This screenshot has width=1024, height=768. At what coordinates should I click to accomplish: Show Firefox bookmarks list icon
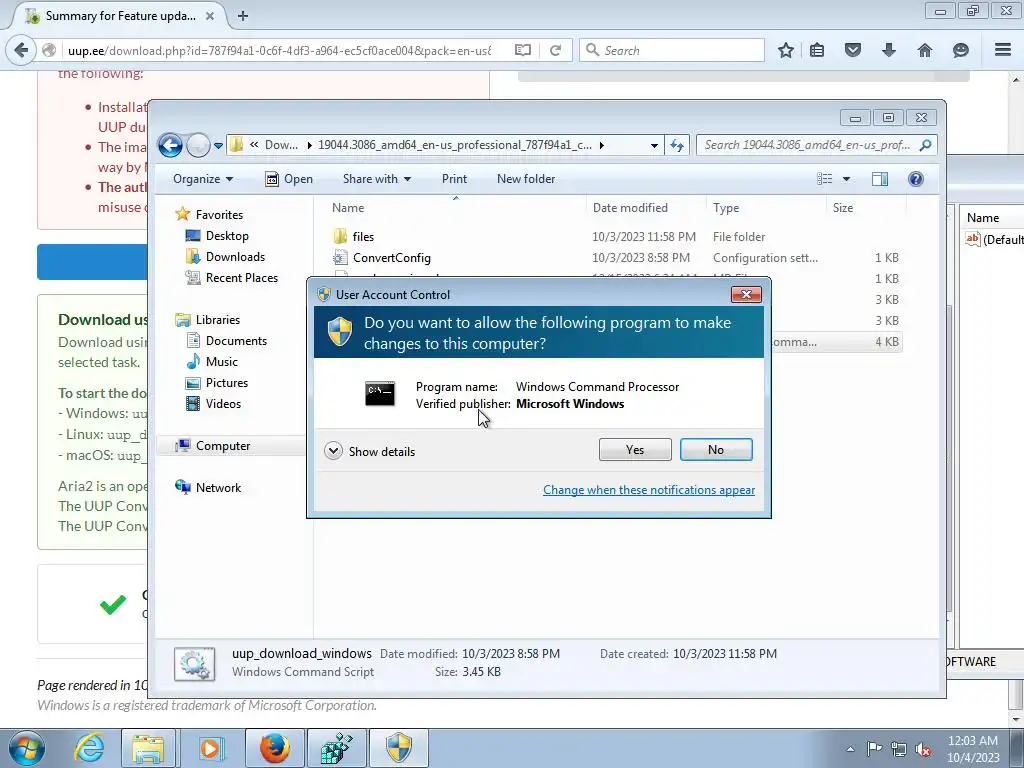coord(817,50)
